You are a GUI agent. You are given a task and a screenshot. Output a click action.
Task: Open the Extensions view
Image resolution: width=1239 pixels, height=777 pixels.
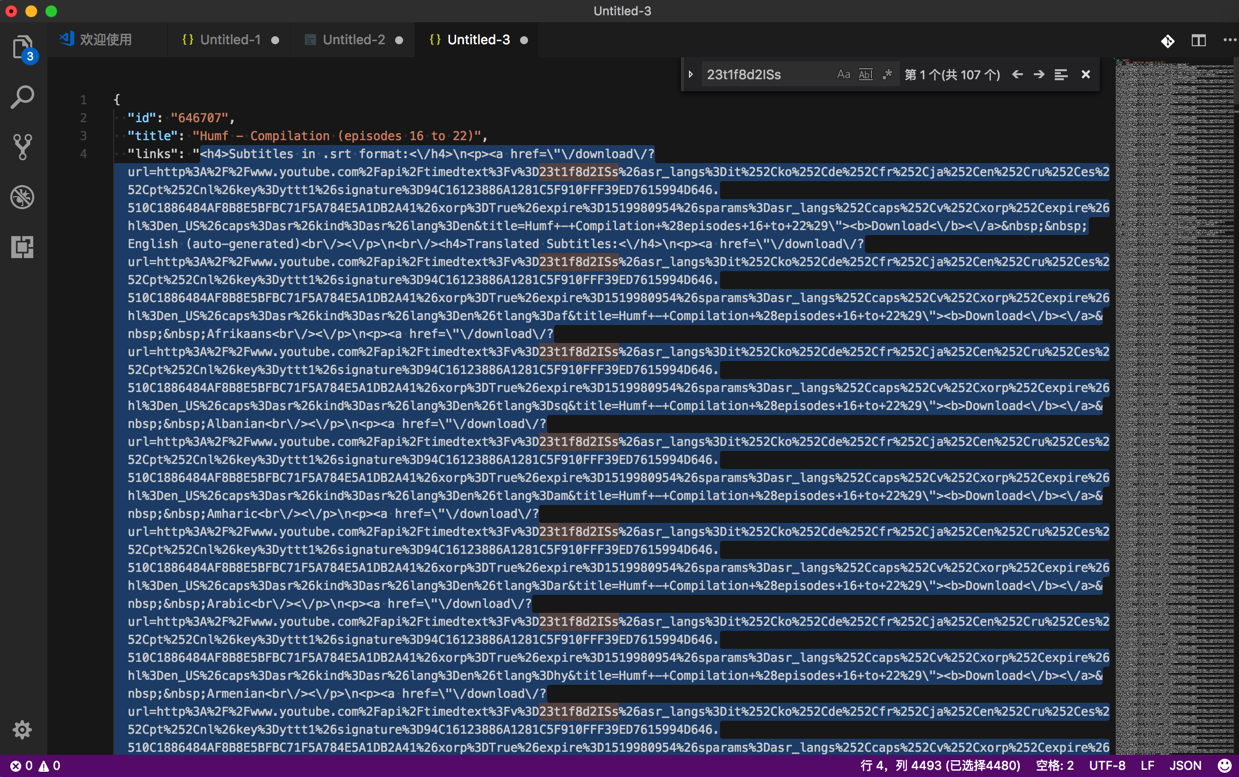point(22,247)
